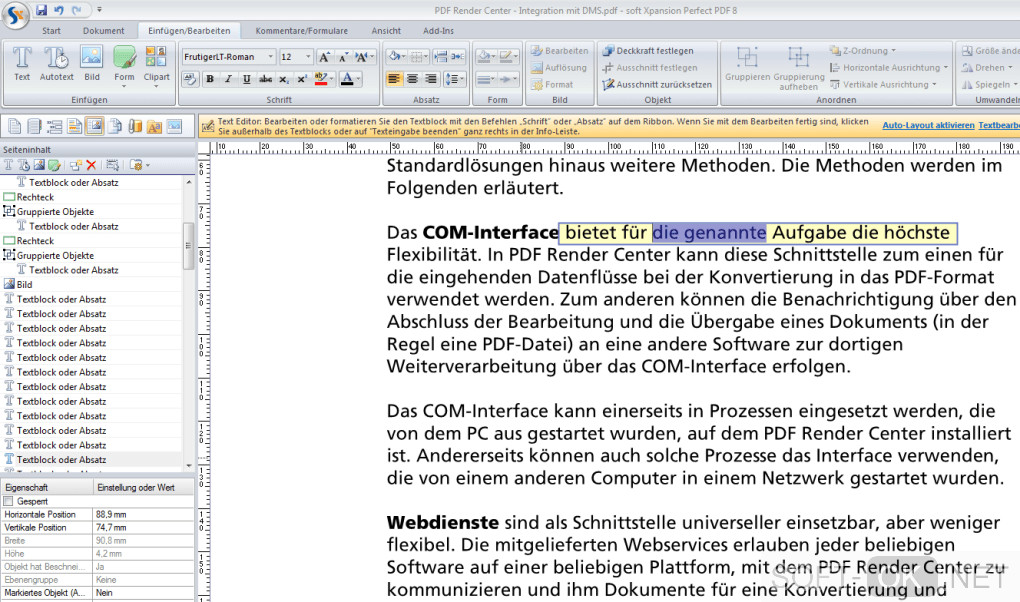The image size is (1020, 602).
Task: Redo action in quick access toolbar
Action: pyautogui.click(x=77, y=10)
